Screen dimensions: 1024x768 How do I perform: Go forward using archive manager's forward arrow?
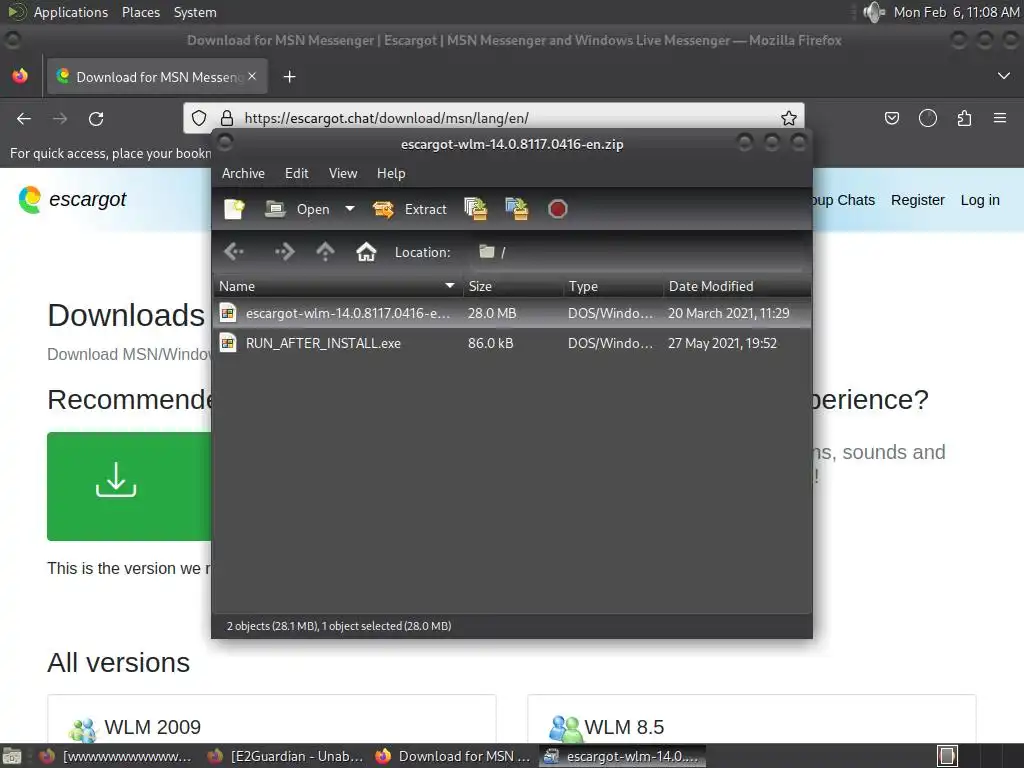point(284,251)
